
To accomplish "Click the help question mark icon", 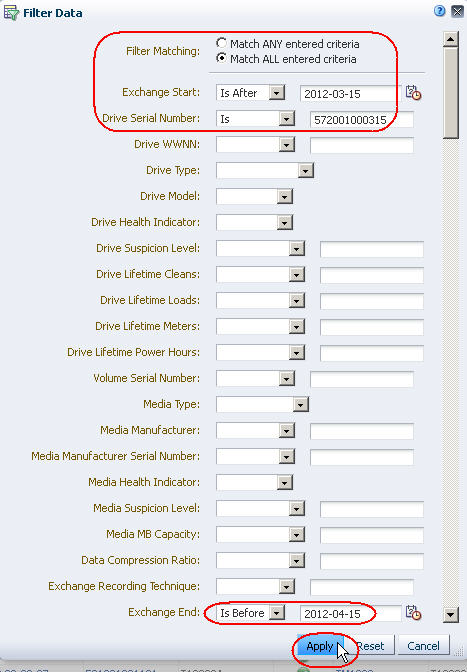I will [440, 12].
